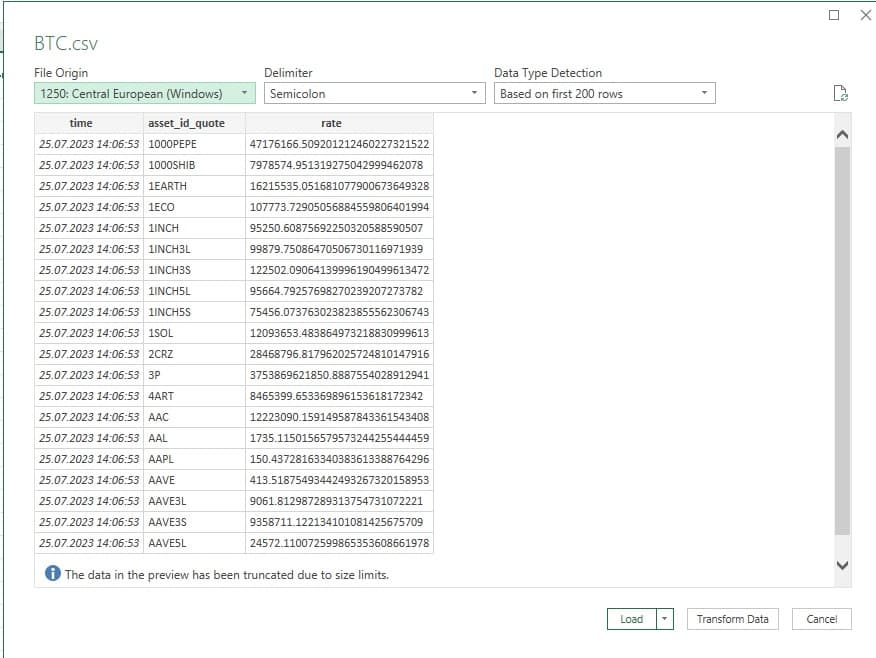Select the rate column header
Screen dimensions: 876x658
(339, 123)
